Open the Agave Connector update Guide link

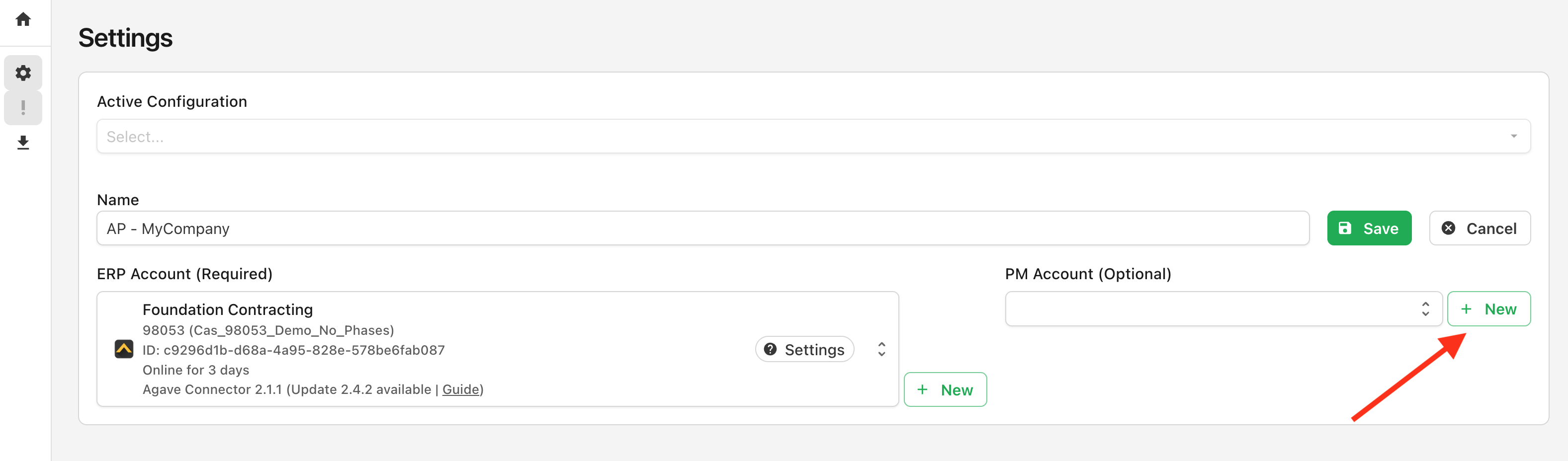pyautogui.click(x=461, y=389)
